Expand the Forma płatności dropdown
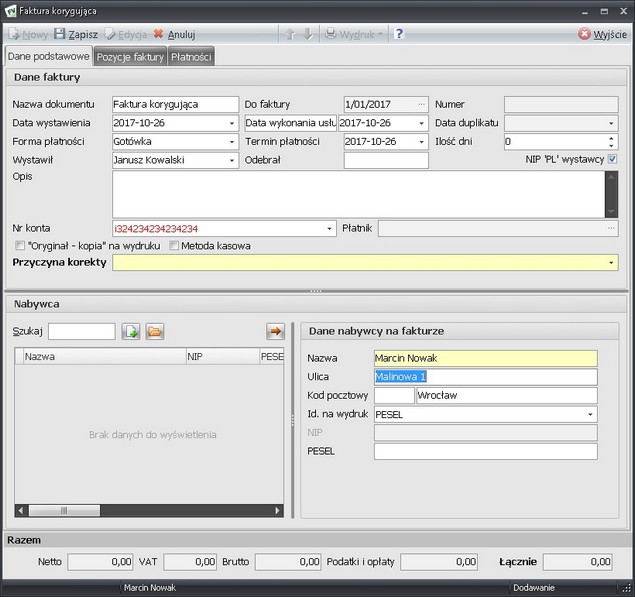635x597 pixels. pos(232,141)
